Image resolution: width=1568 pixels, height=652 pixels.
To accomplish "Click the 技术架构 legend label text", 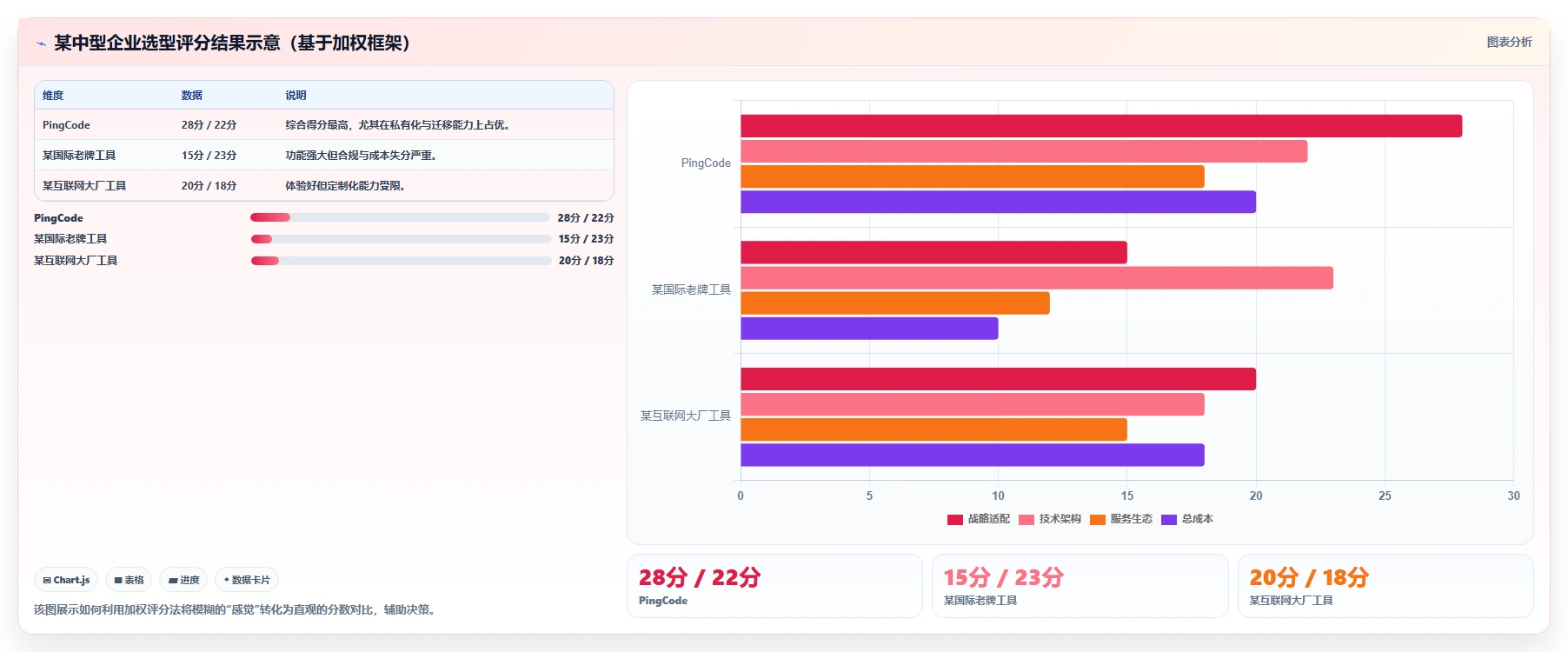I will [x=1060, y=520].
